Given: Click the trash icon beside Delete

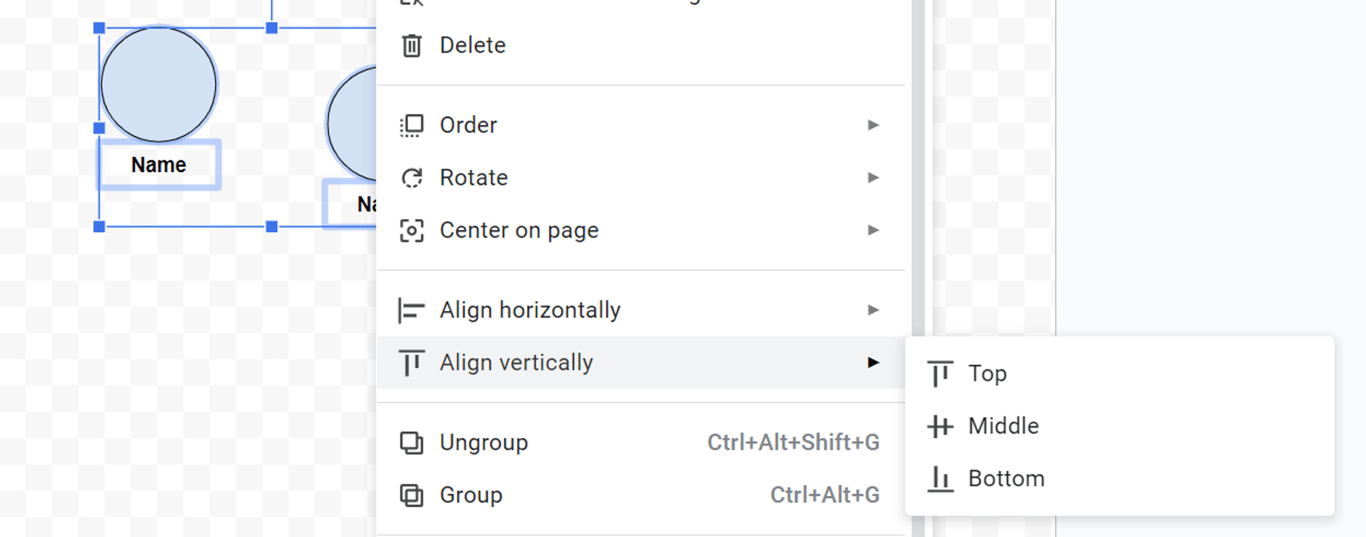Looking at the screenshot, I should pyautogui.click(x=411, y=45).
